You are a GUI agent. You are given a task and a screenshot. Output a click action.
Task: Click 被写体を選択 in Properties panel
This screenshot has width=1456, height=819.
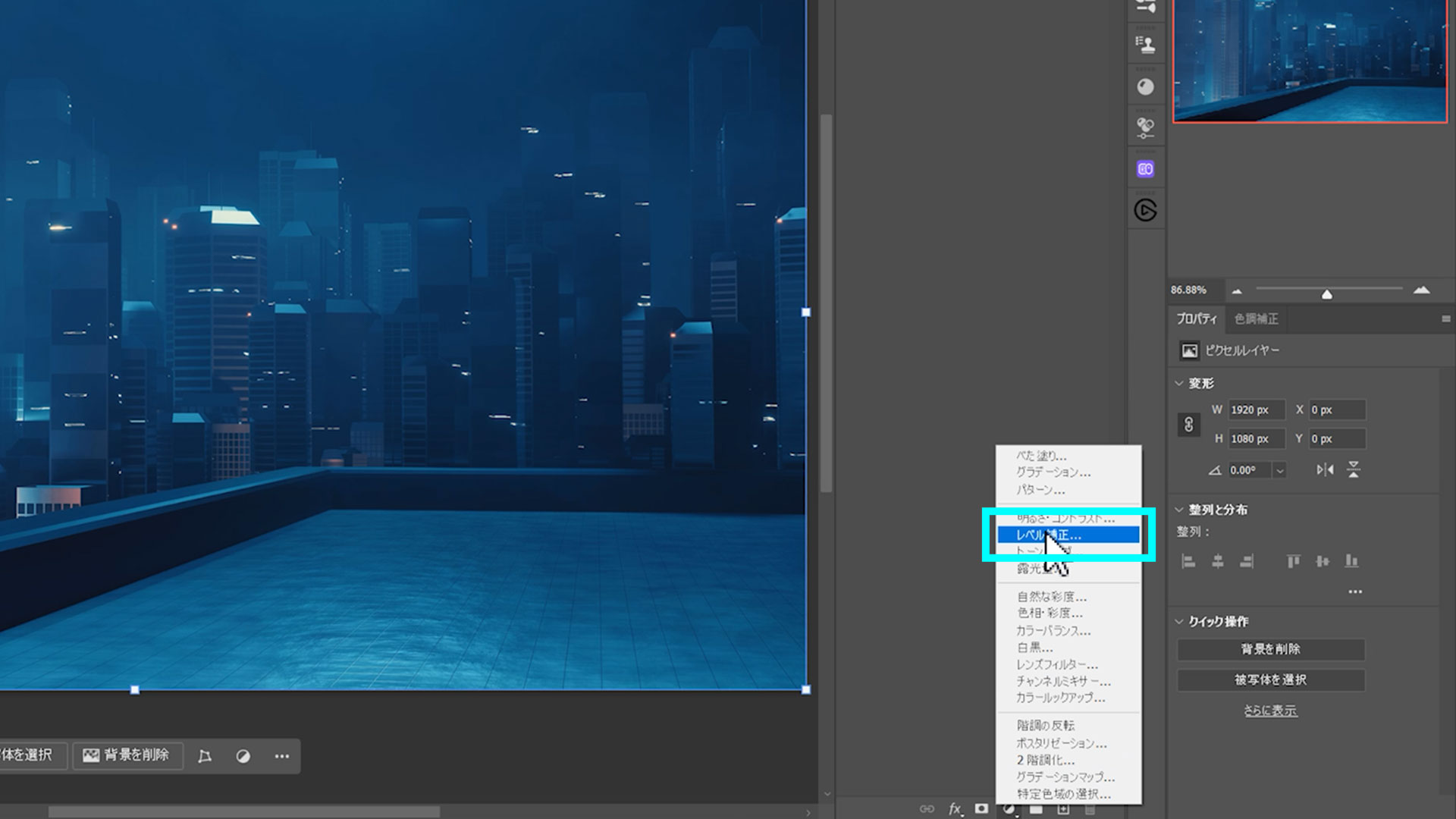pyautogui.click(x=1270, y=680)
